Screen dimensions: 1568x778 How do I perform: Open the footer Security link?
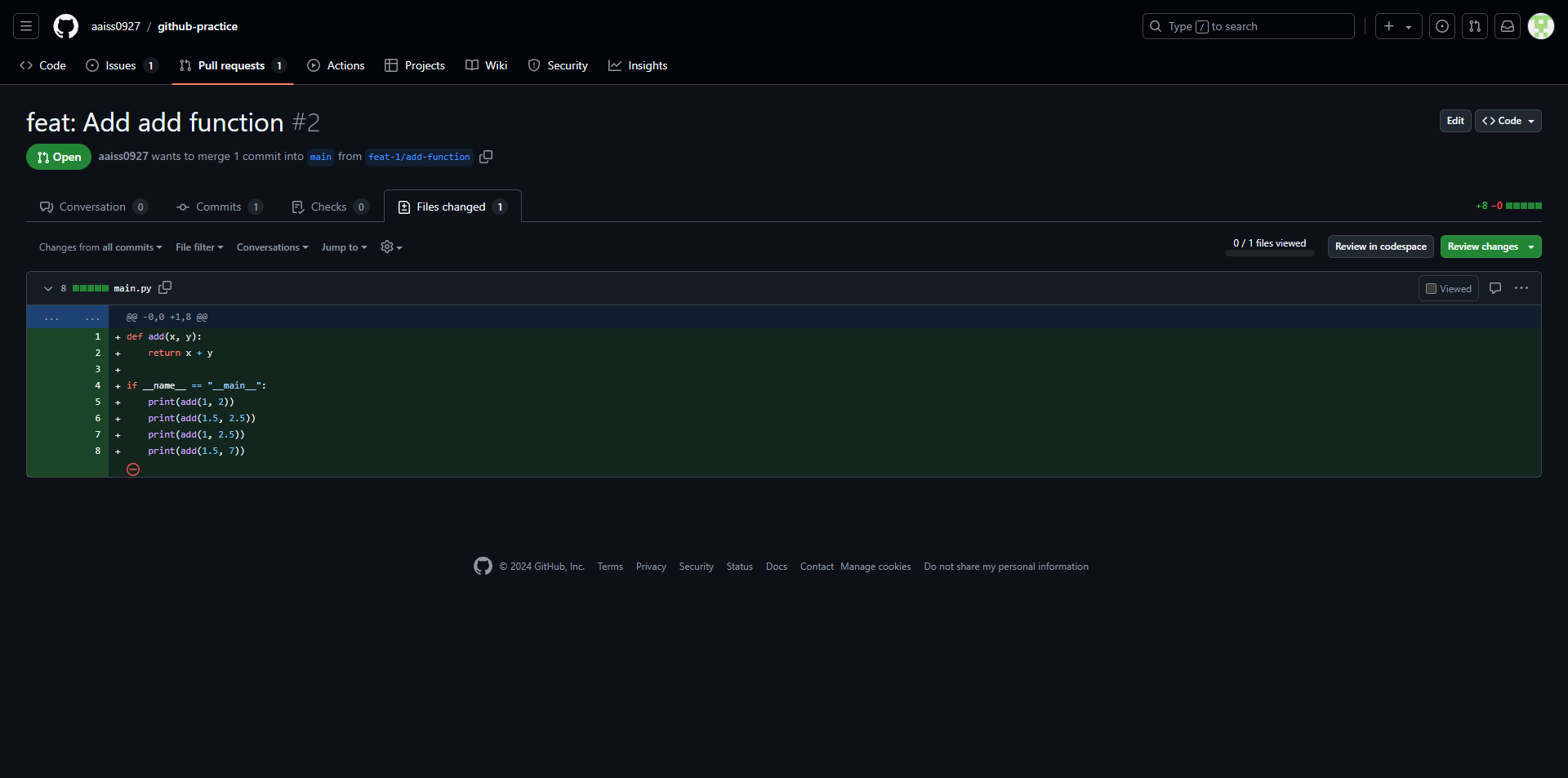tap(697, 567)
